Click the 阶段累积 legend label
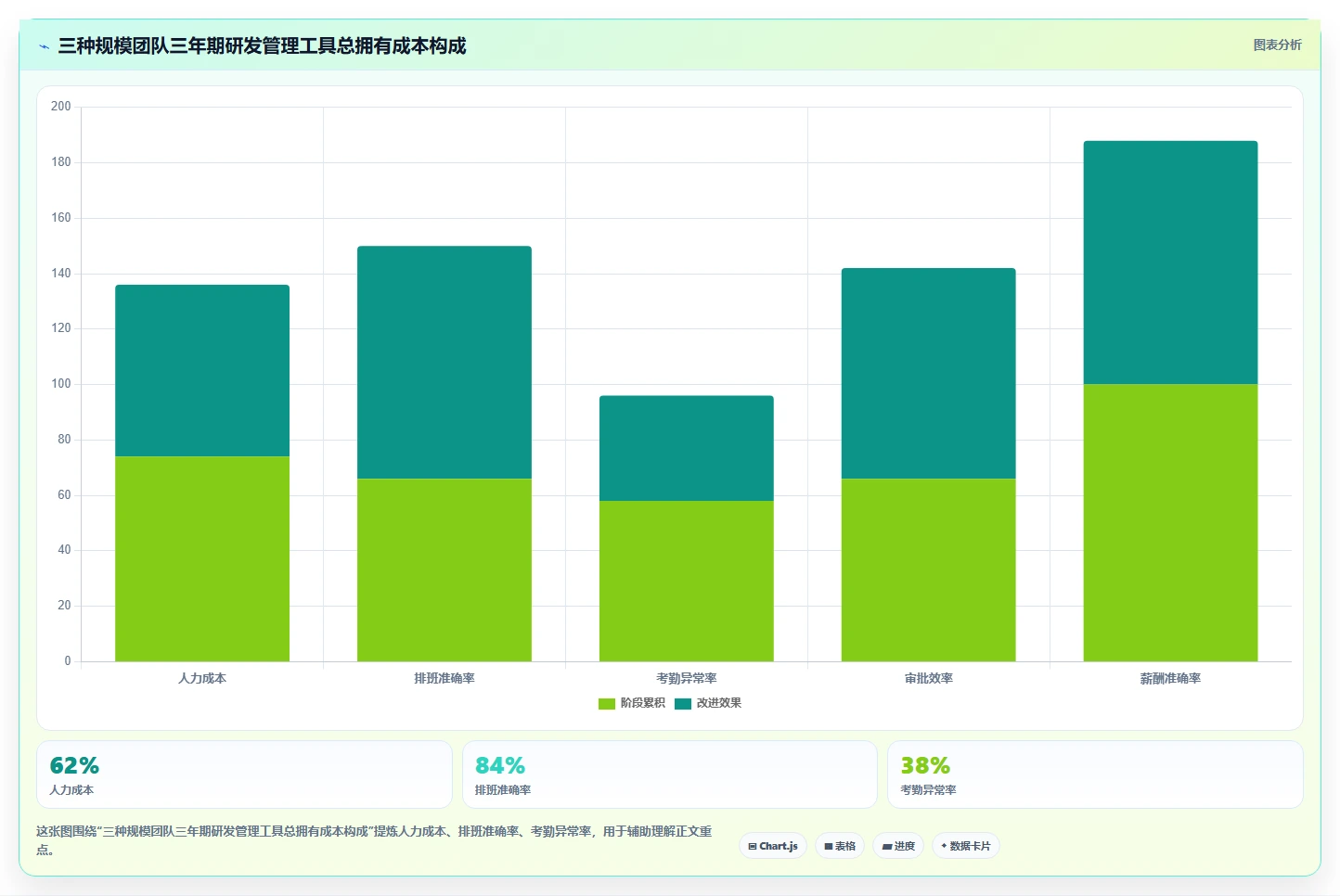This screenshot has height=896, width=1340. tap(642, 703)
